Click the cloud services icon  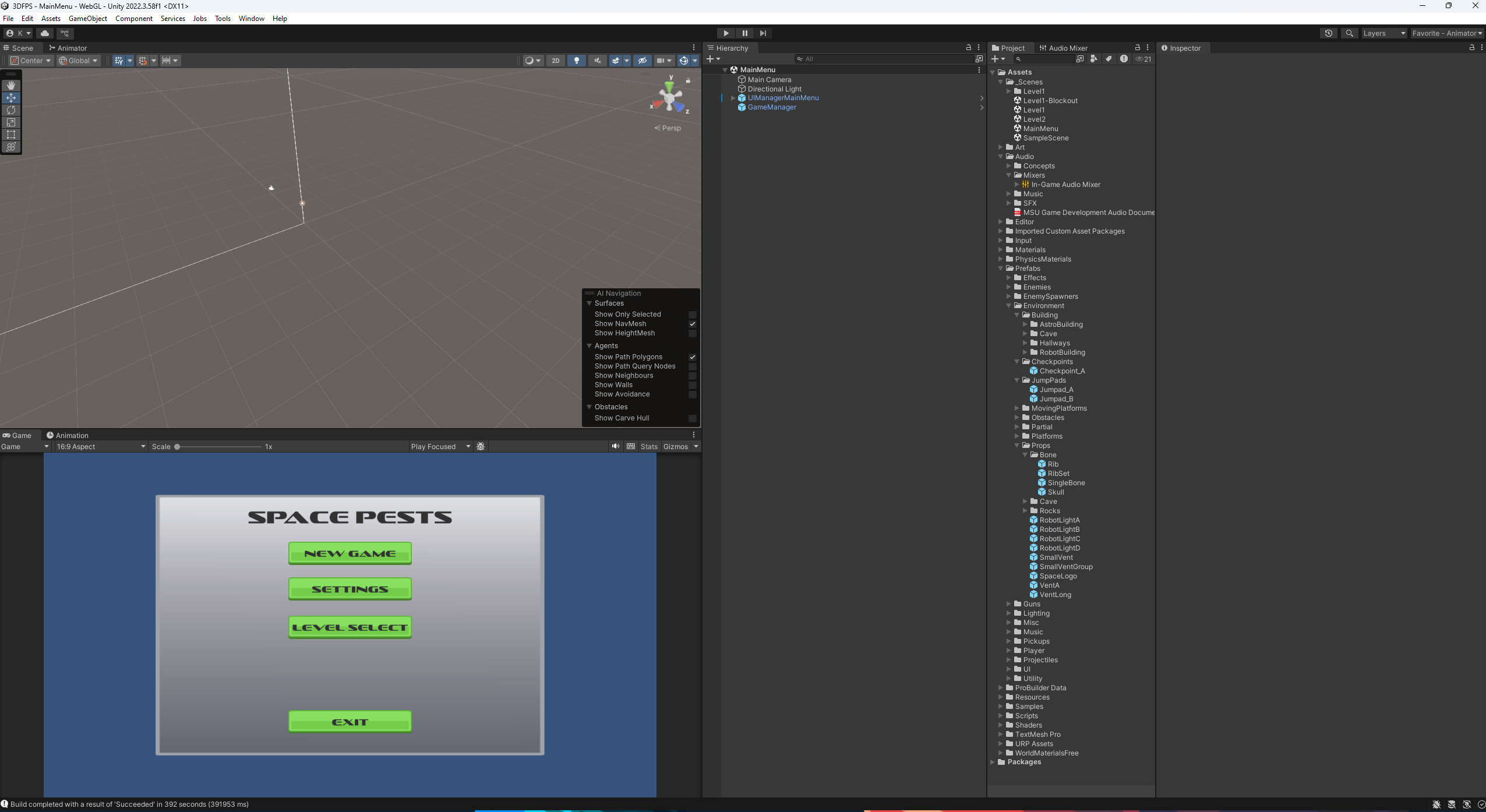[x=45, y=33]
